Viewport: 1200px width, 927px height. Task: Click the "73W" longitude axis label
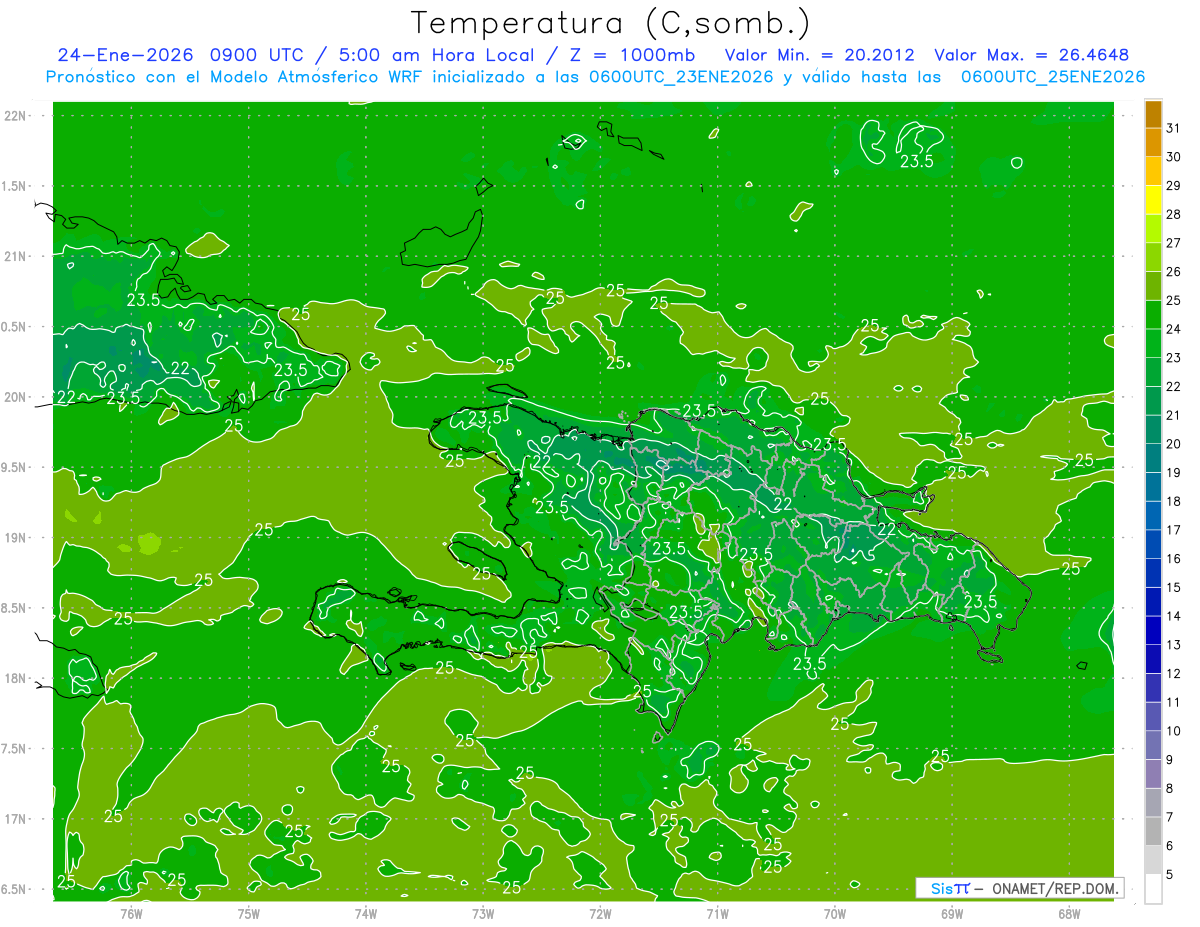pyautogui.click(x=483, y=913)
